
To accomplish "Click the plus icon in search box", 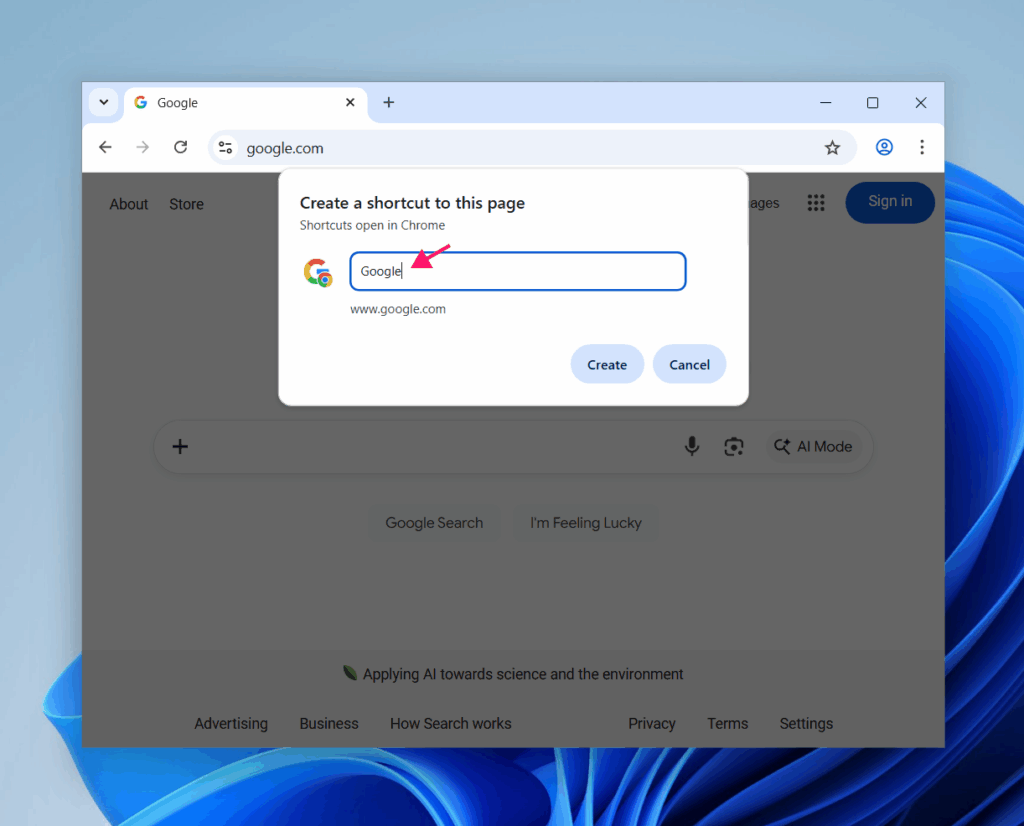I will coord(180,447).
